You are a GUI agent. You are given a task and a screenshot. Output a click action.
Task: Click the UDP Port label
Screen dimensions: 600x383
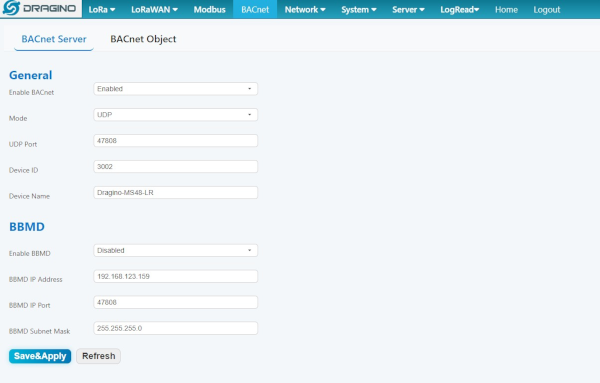[23, 144]
